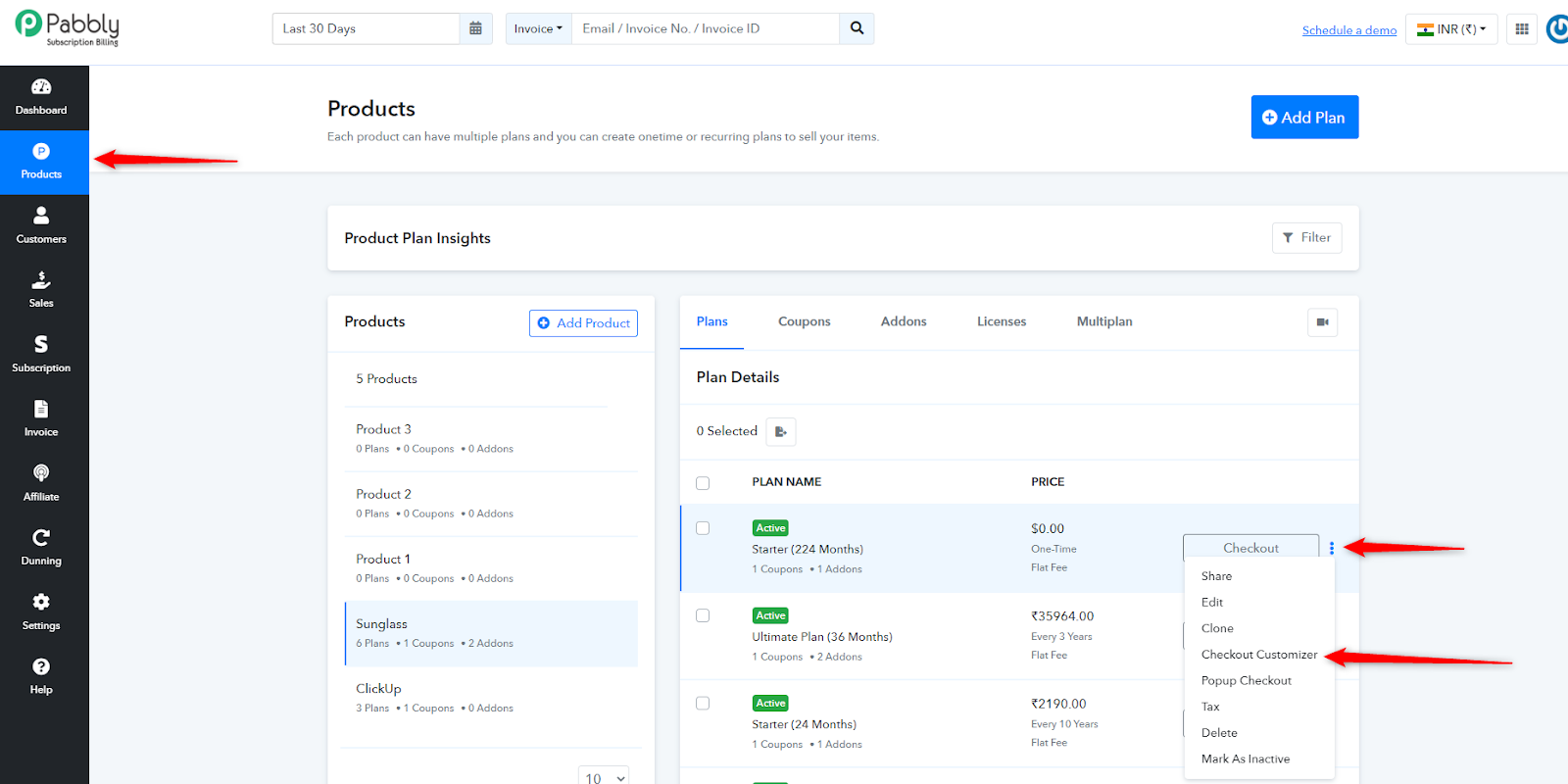1568x784 pixels.
Task: Click the Ultimate Plan (36 Months) name
Action: coord(822,637)
